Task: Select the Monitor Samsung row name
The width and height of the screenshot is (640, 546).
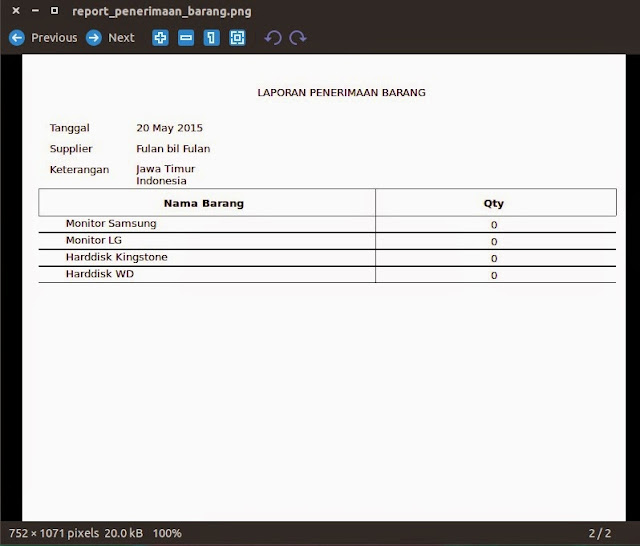Action: coord(111,224)
